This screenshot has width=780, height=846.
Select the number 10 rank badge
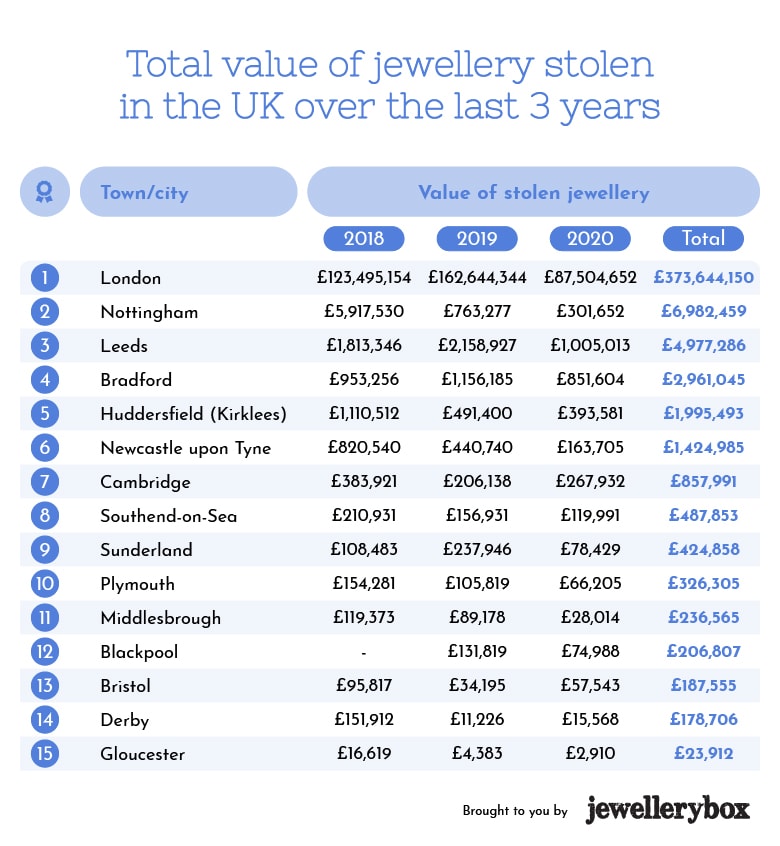(45, 584)
